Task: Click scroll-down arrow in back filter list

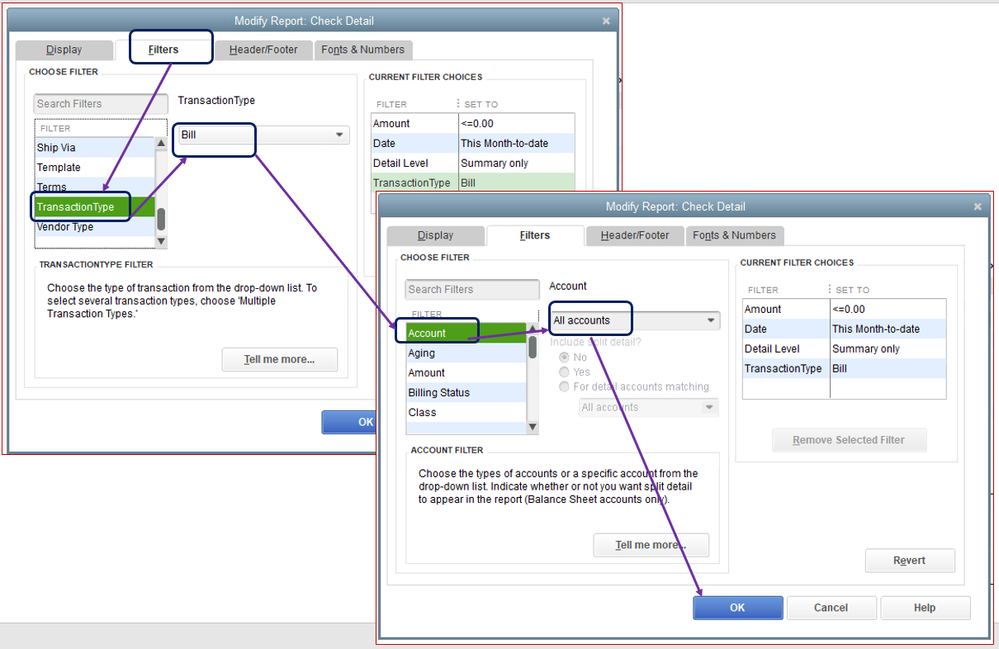Action: (x=161, y=241)
